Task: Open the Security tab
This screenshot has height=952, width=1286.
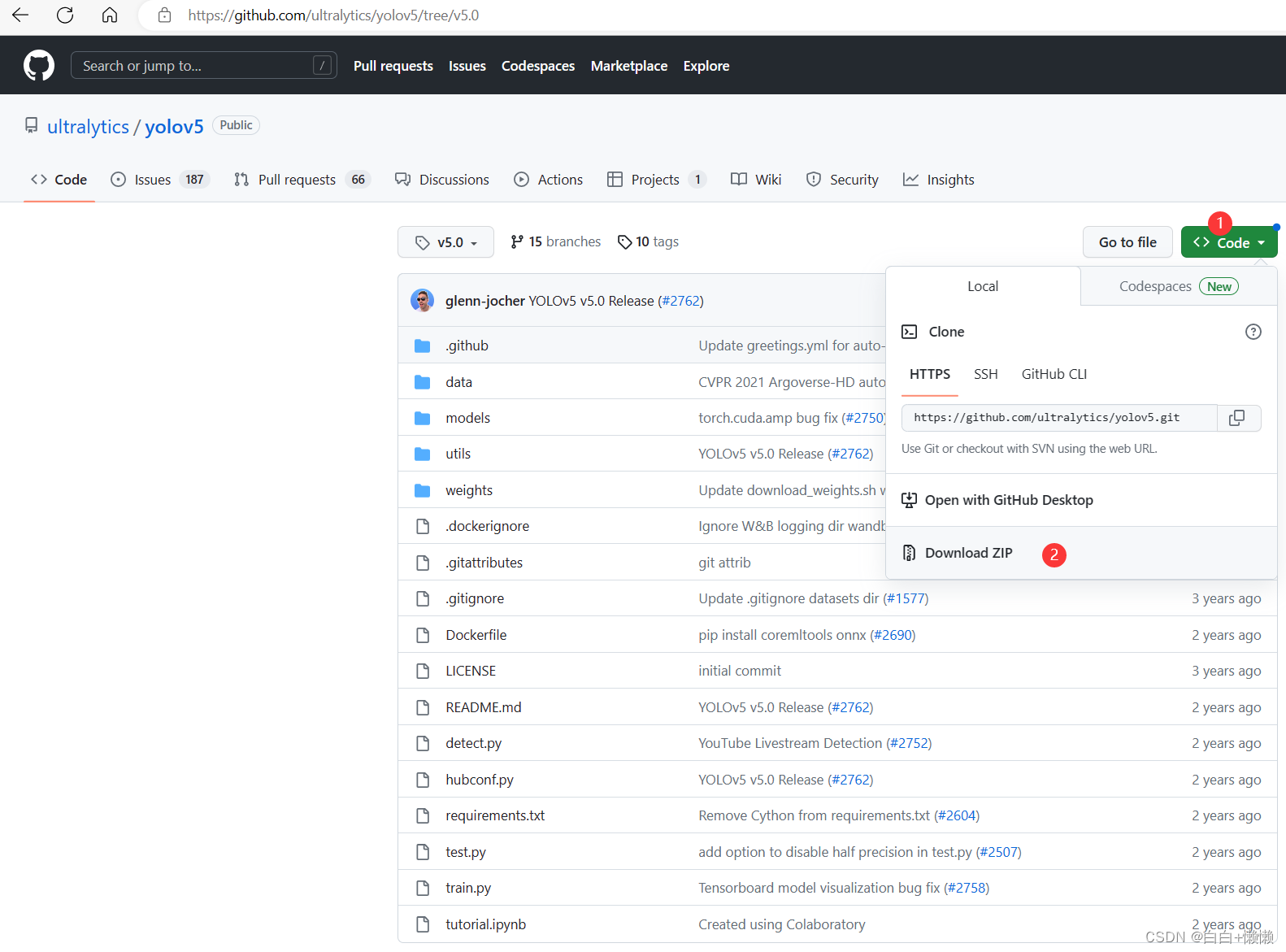Action: click(842, 180)
